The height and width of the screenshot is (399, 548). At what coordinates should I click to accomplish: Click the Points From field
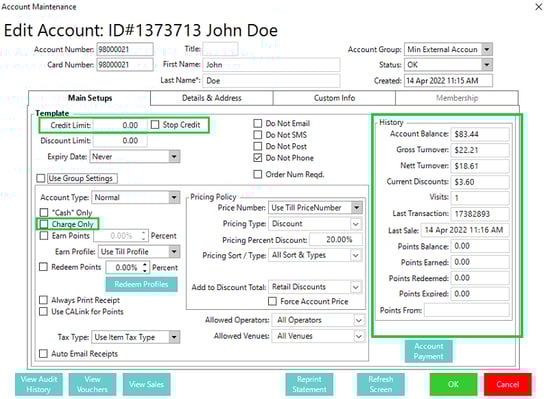click(x=467, y=310)
